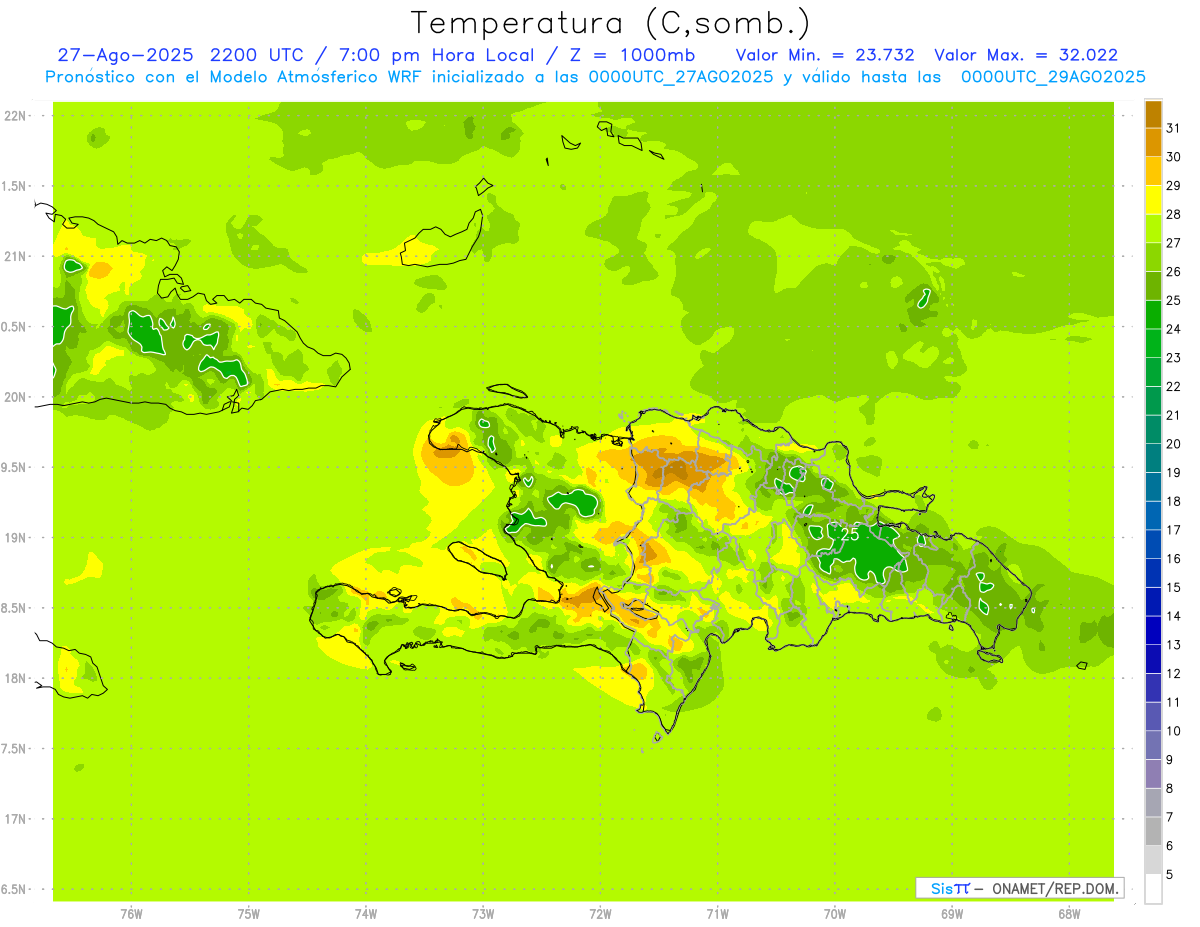The height and width of the screenshot is (927, 1200).
Task: Click the teal swatch between legend values 19 and 20
Action: 1153,458
